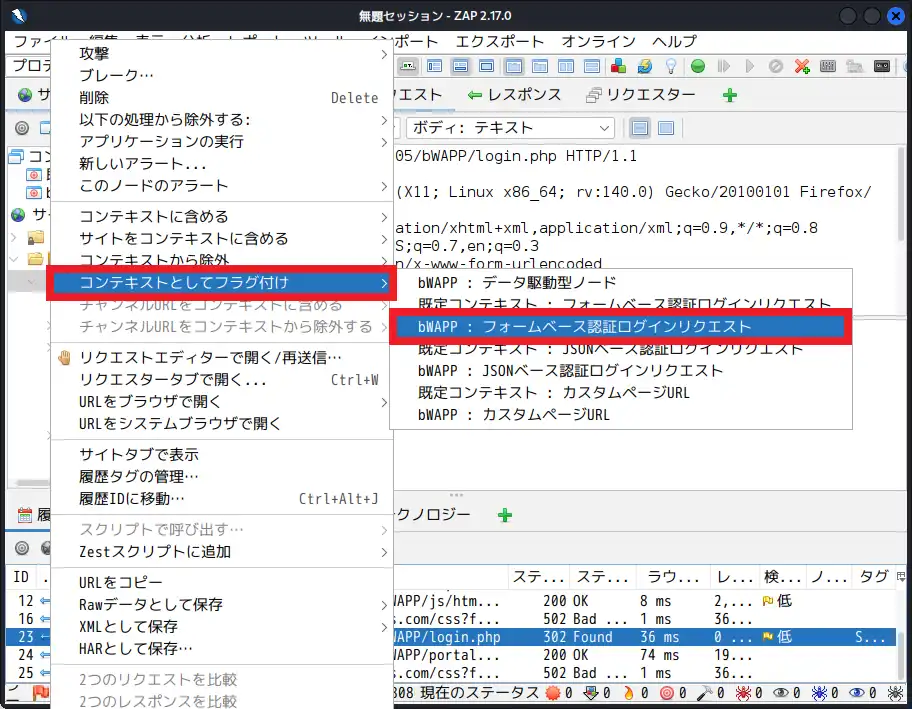The width and height of the screenshot is (912, 709).
Task: Open Manage Add-ons with the blocks icon
Action: tap(617, 66)
